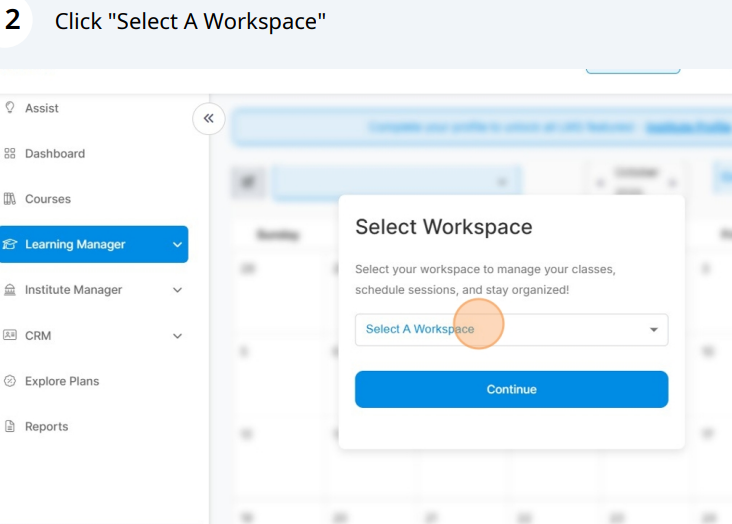Open Dashboard via its grid icon

click(x=10, y=154)
